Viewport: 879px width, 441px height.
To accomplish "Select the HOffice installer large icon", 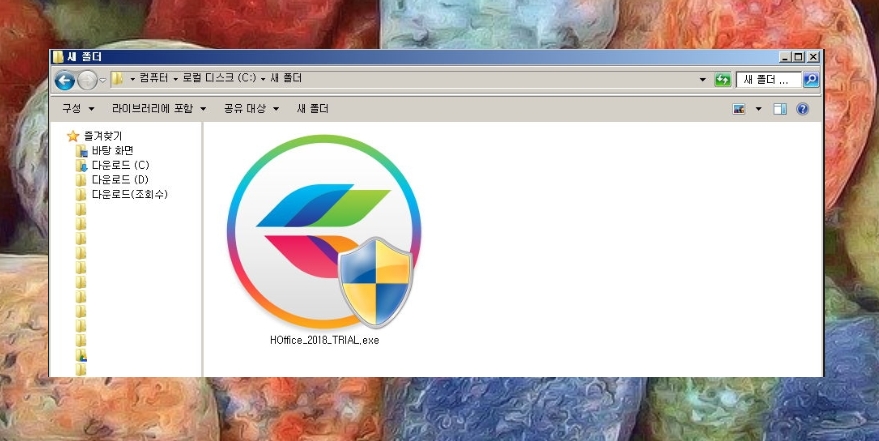I will (x=324, y=232).
